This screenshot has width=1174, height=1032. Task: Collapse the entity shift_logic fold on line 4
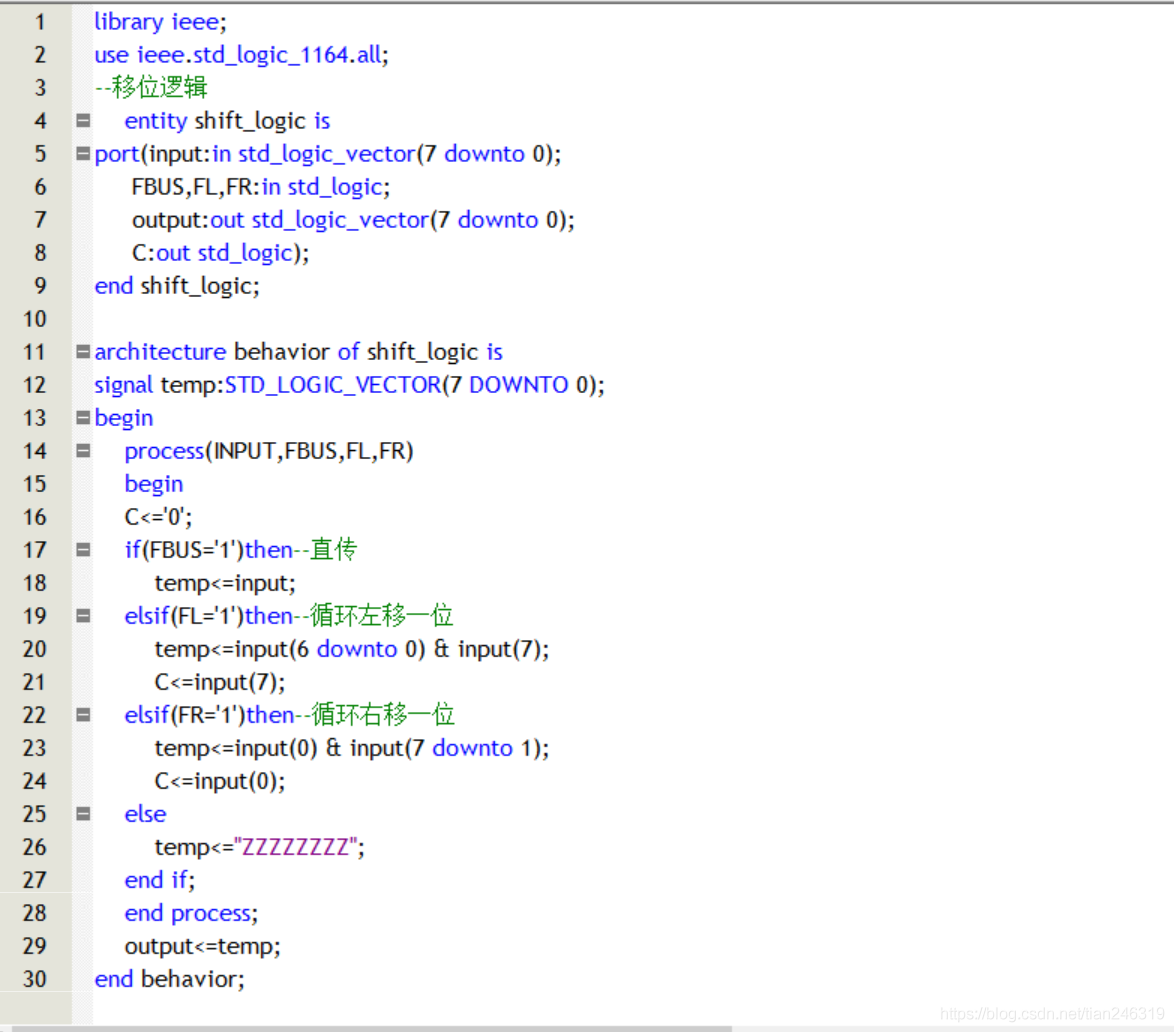83,121
